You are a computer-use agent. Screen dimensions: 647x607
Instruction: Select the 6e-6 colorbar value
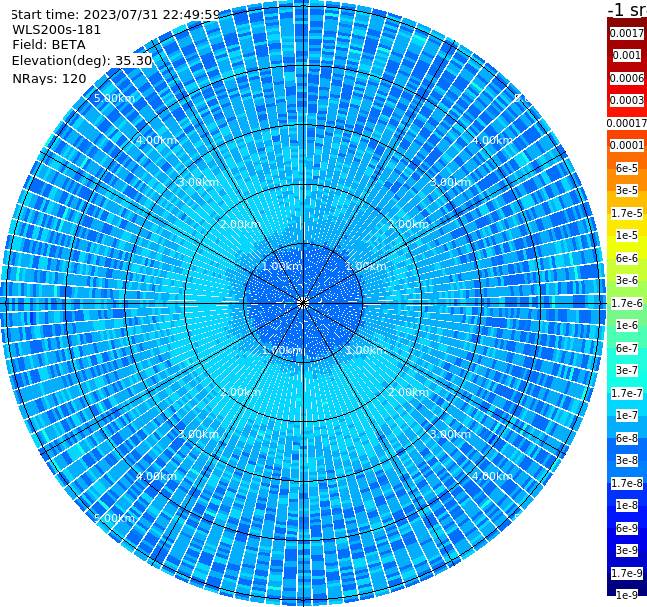[x=627, y=258]
